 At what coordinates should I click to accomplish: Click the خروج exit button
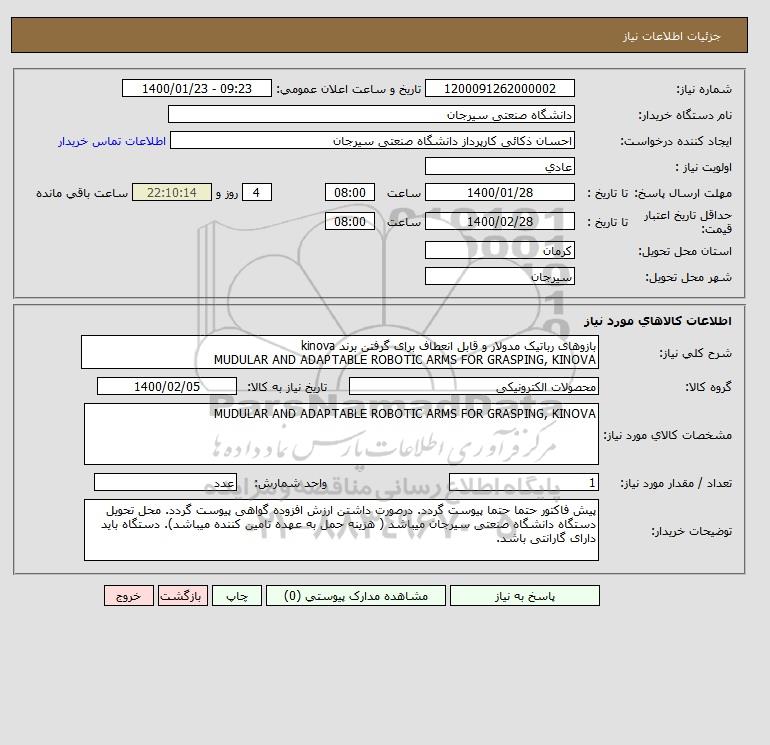[x=129, y=595]
